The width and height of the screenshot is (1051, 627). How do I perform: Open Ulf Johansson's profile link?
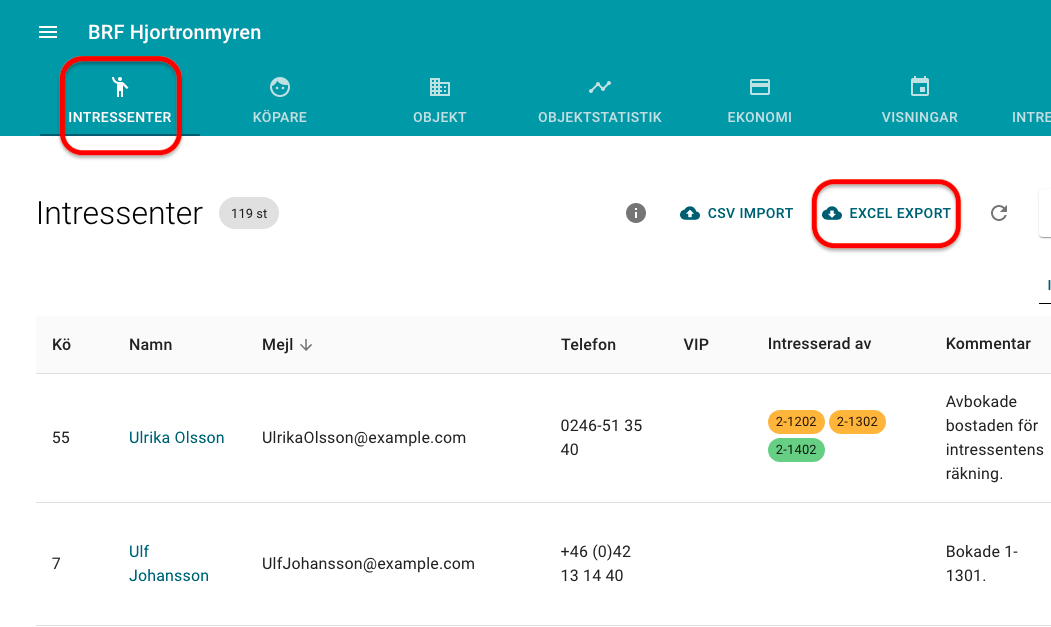(x=168, y=564)
